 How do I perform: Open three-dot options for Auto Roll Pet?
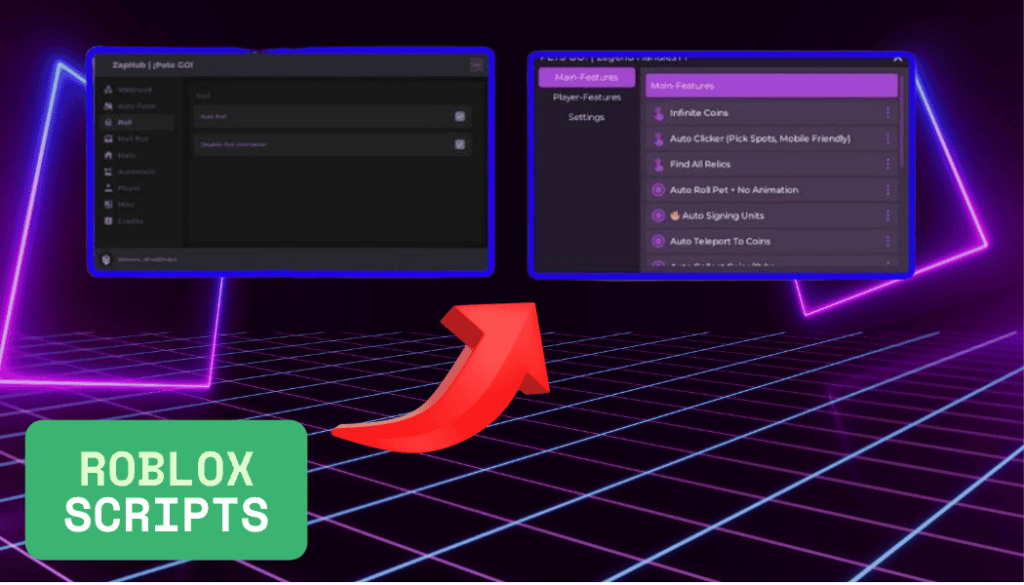pyautogui.click(x=888, y=190)
